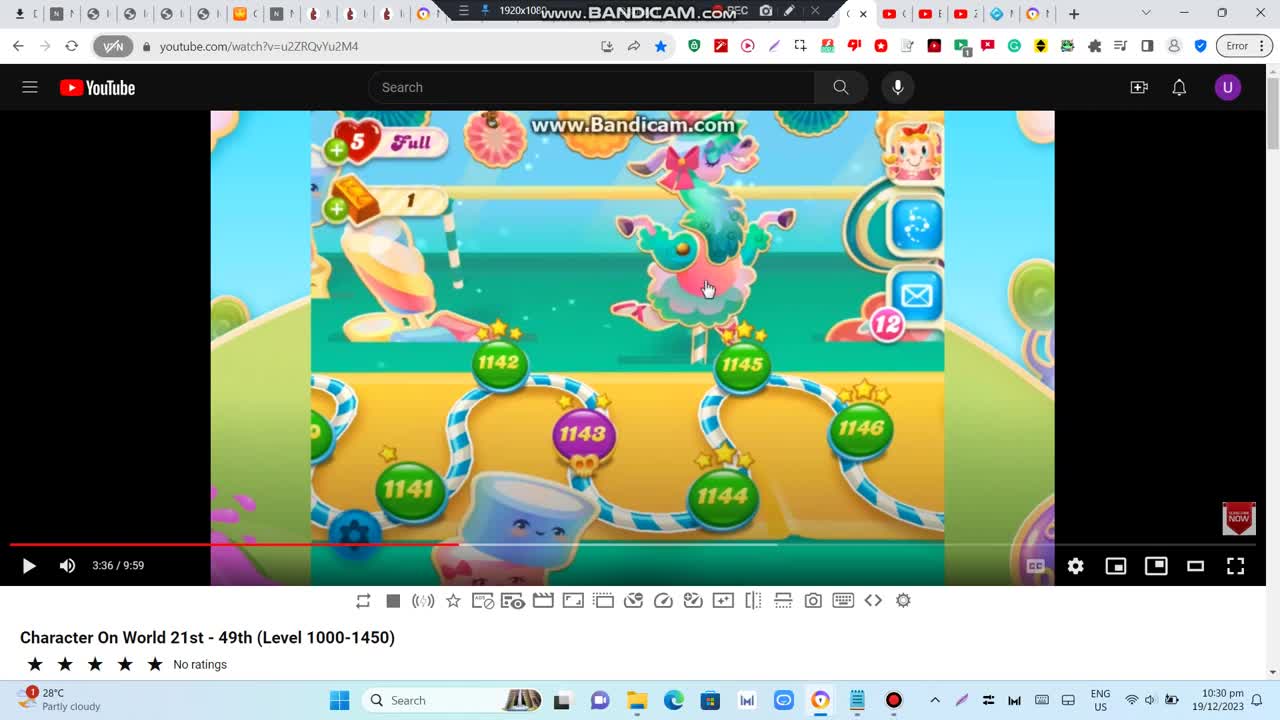Open video player settings gear
The height and width of the screenshot is (720, 1280).
[x=1075, y=566]
